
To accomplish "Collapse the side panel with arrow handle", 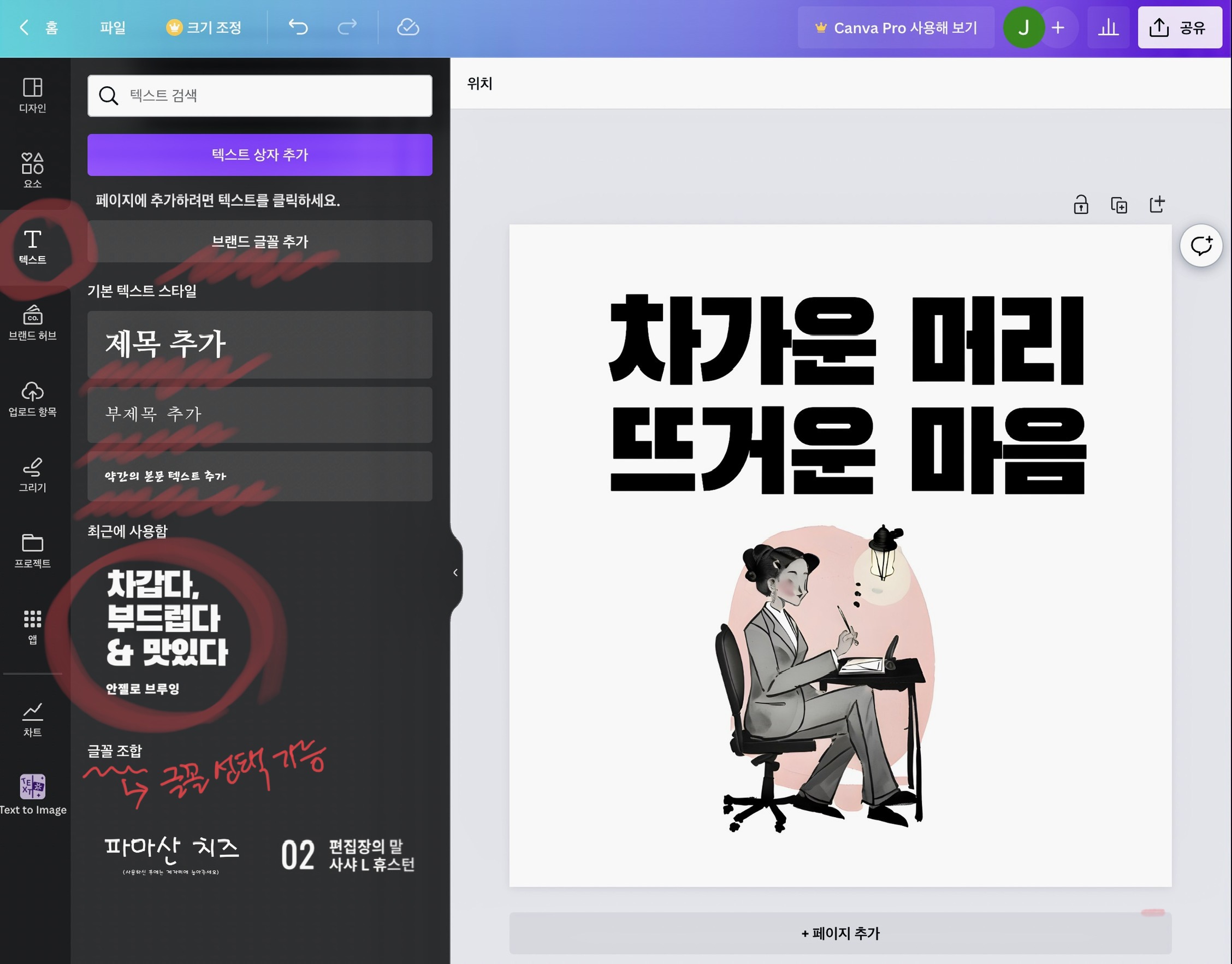I will [455, 572].
